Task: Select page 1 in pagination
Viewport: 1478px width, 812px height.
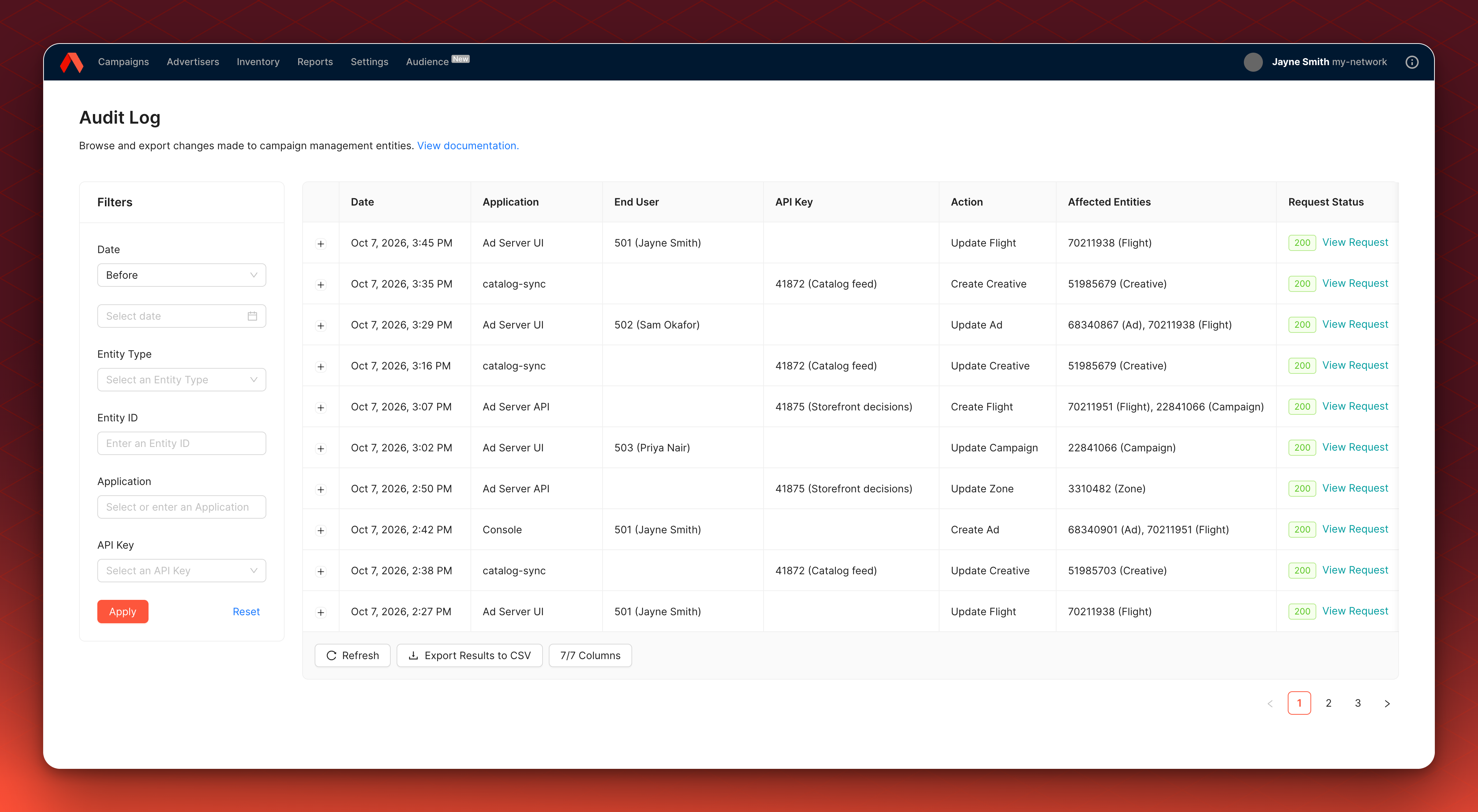Action: pos(1299,703)
